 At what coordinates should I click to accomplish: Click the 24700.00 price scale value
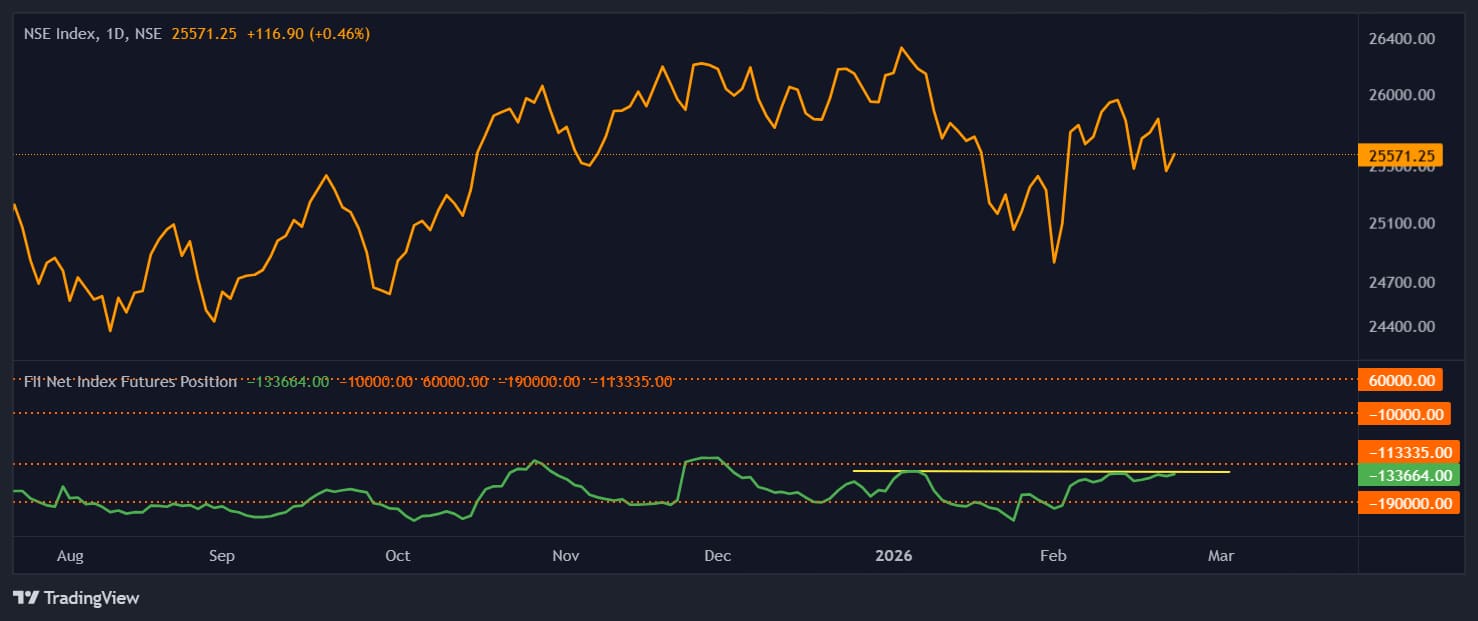tap(1401, 282)
